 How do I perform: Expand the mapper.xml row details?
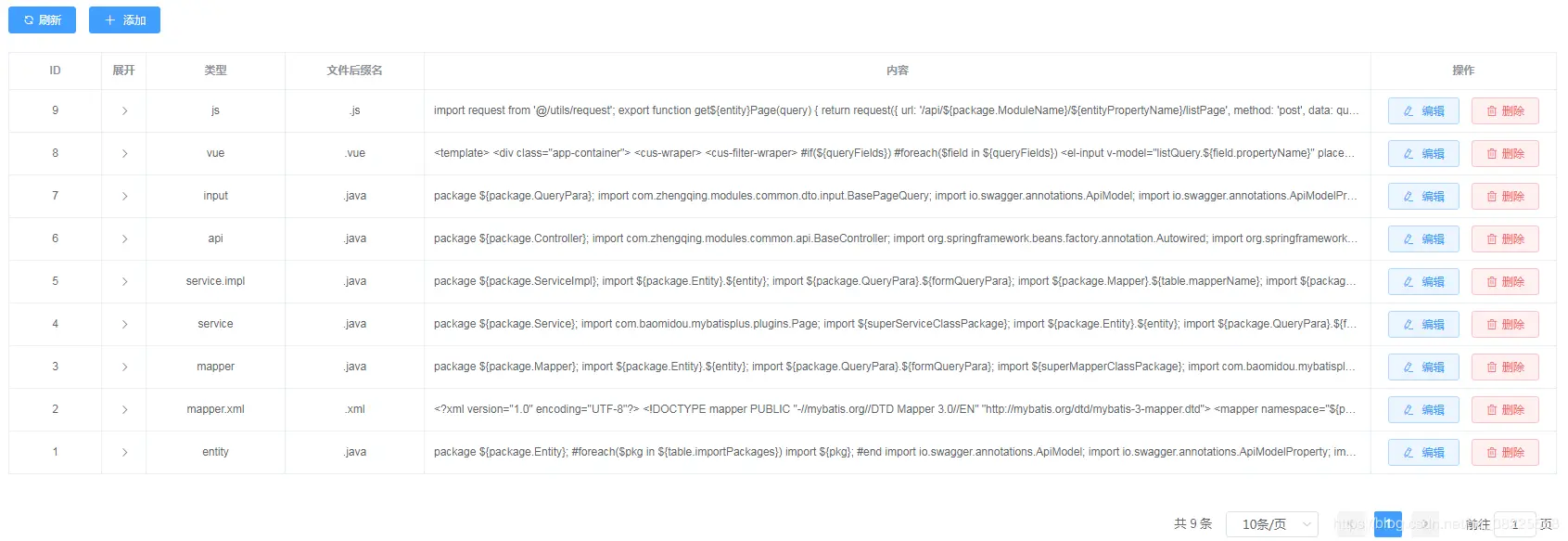[x=124, y=409]
